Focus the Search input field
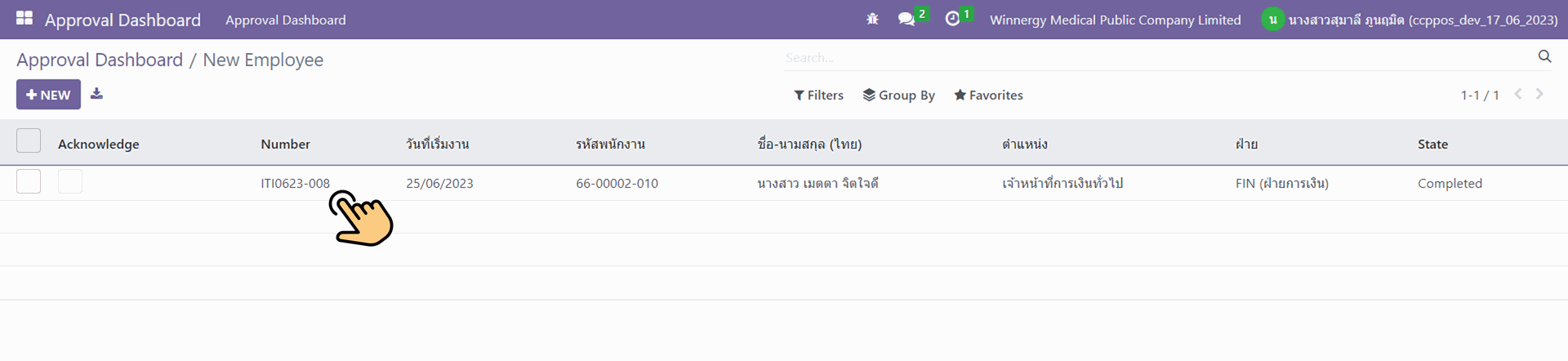1568x361 pixels. click(1143, 58)
